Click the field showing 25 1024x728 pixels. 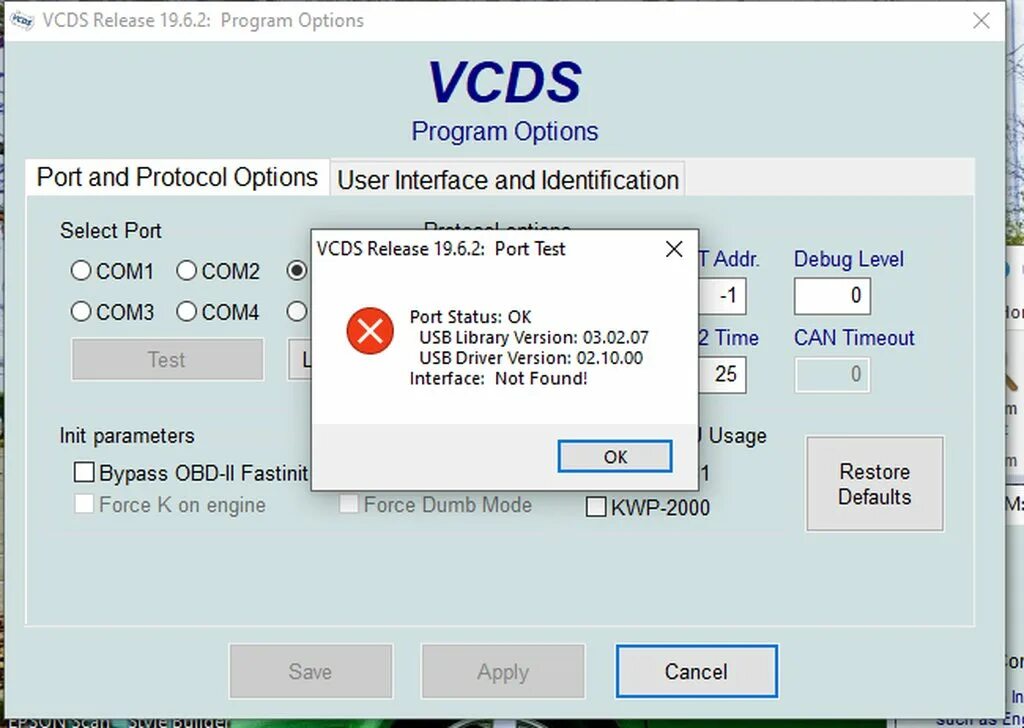pos(722,374)
